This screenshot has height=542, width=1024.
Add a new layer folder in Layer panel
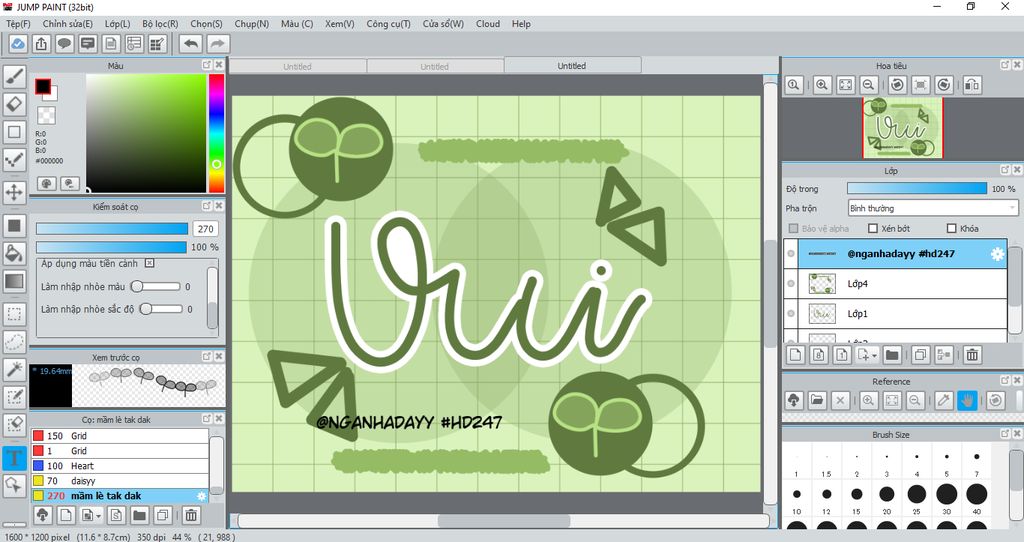click(x=892, y=355)
